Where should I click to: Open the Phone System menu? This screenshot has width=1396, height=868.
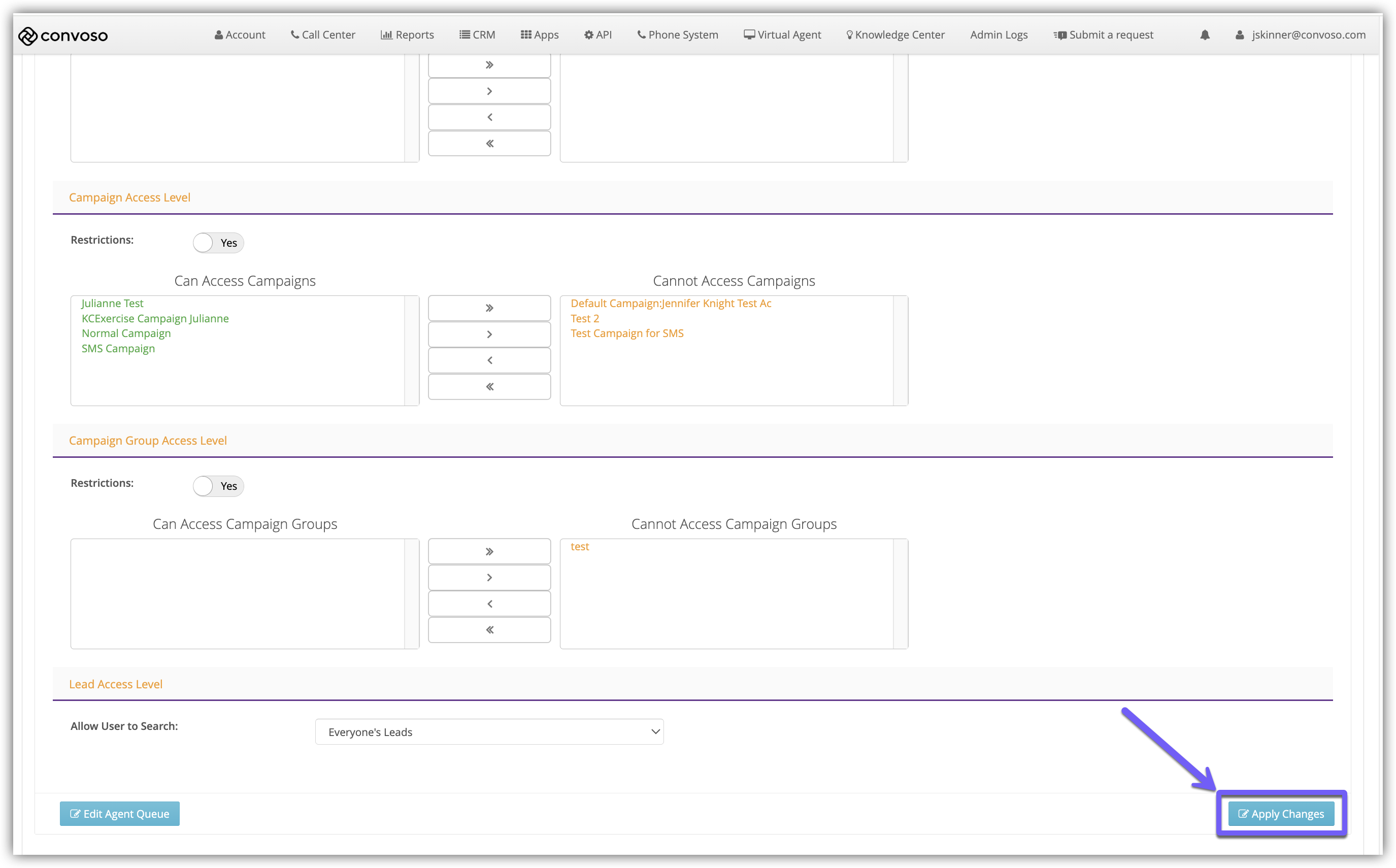point(677,35)
